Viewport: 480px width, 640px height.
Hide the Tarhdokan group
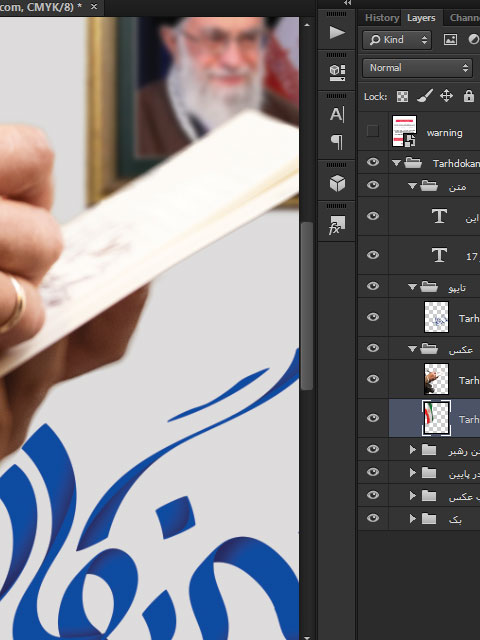pyautogui.click(x=373, y=162)
